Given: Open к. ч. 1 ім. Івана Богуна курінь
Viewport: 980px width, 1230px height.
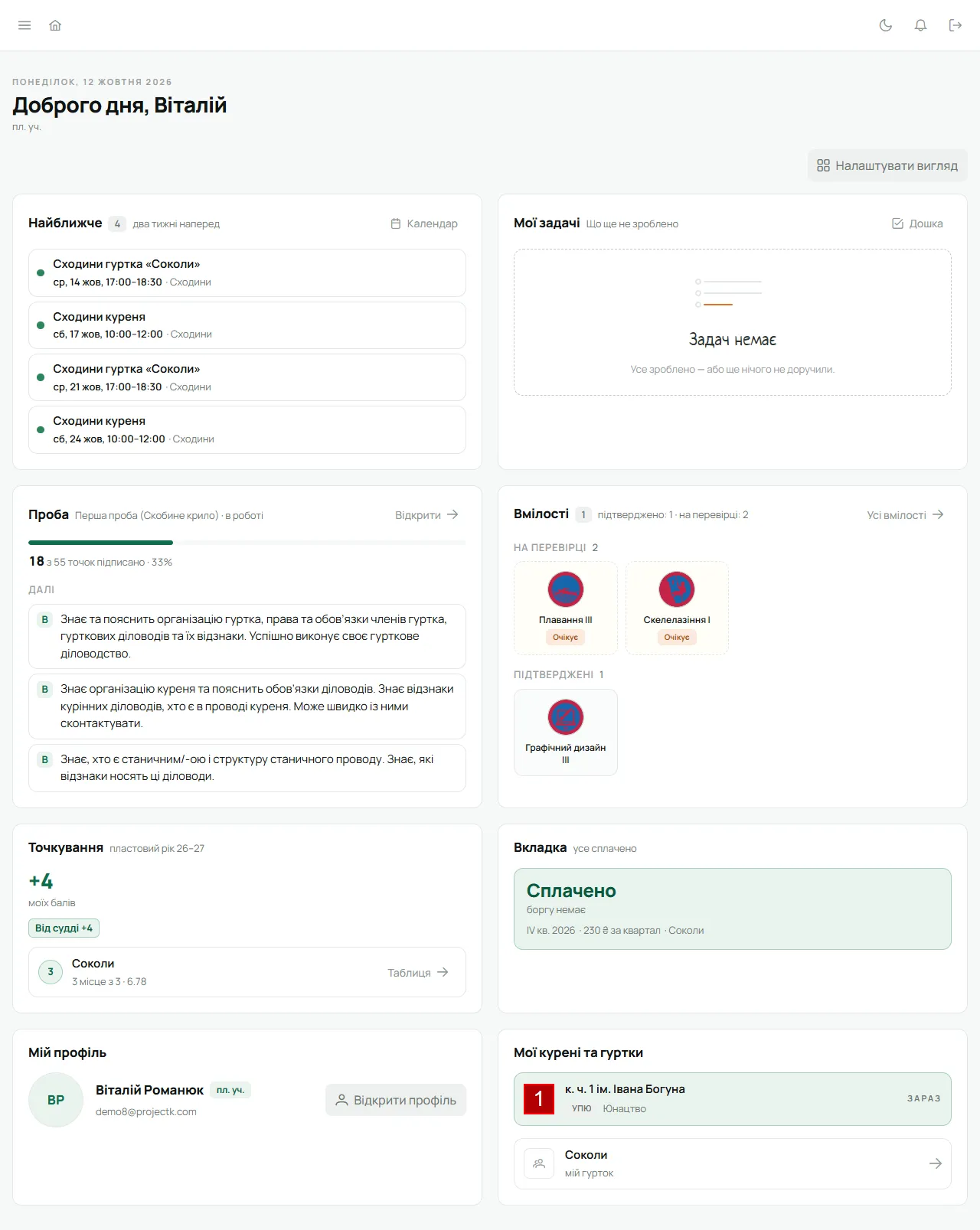Looking at the screenshot, I should point(733,1099).
